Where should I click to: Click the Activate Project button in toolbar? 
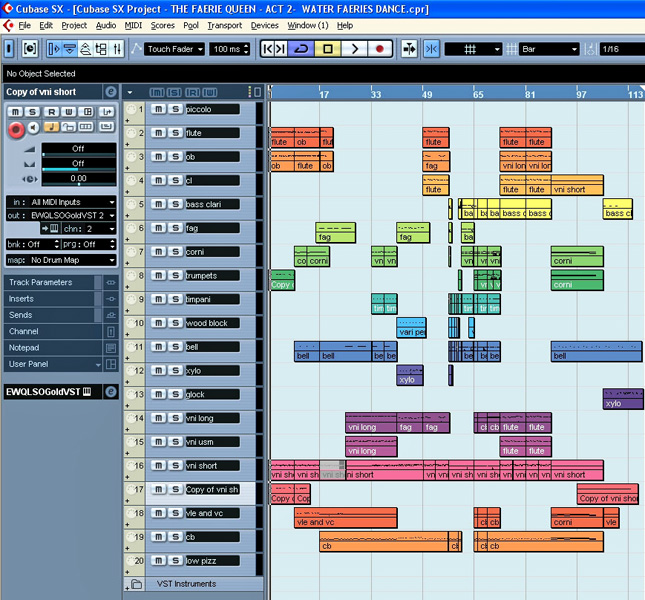[x=9, y=49]
